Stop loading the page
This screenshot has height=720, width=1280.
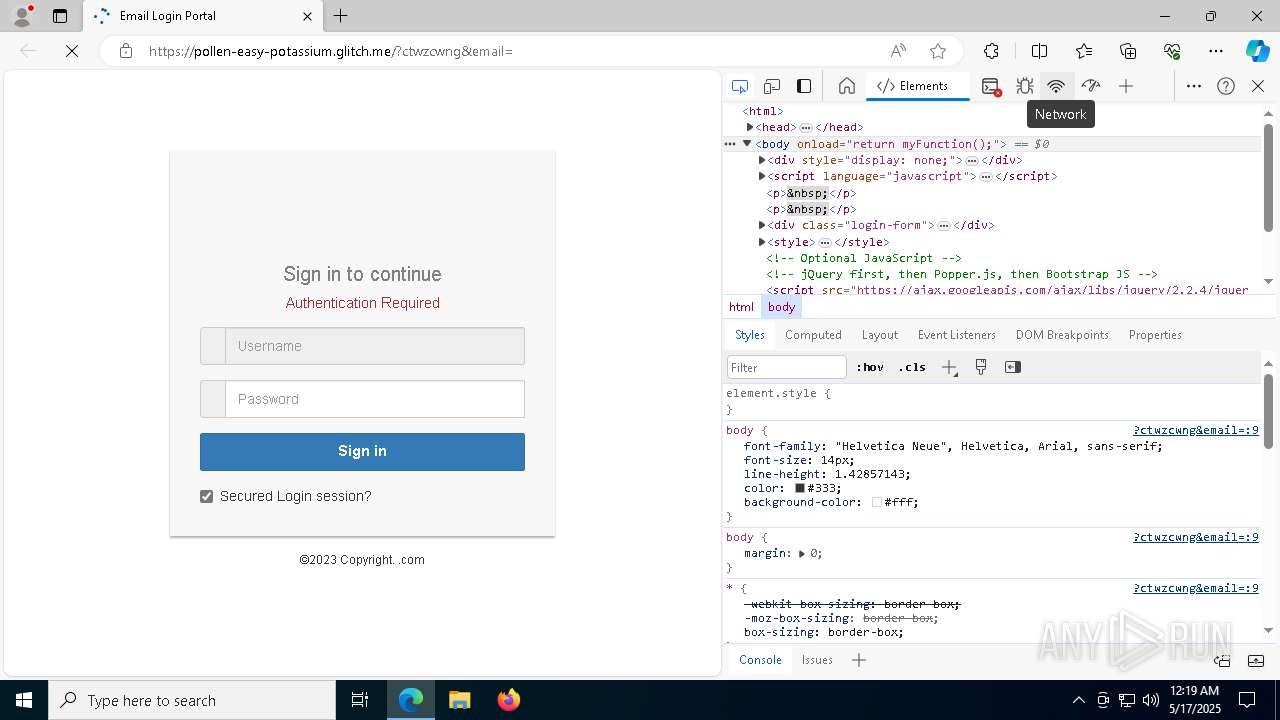(72, 51)
